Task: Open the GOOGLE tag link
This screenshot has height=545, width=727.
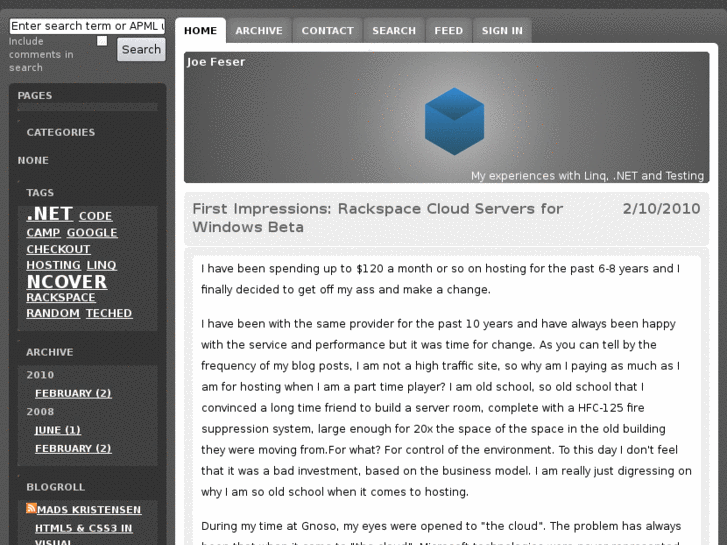Action: (x=92, y=233)
